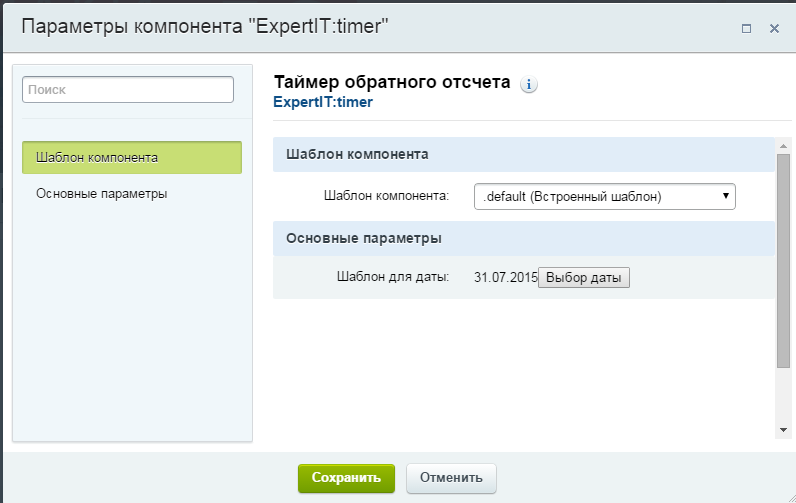The width and height of the screenshot is (796, 503).
Task: Maximize the component parameters dialog
Action: tap(746, 29)
